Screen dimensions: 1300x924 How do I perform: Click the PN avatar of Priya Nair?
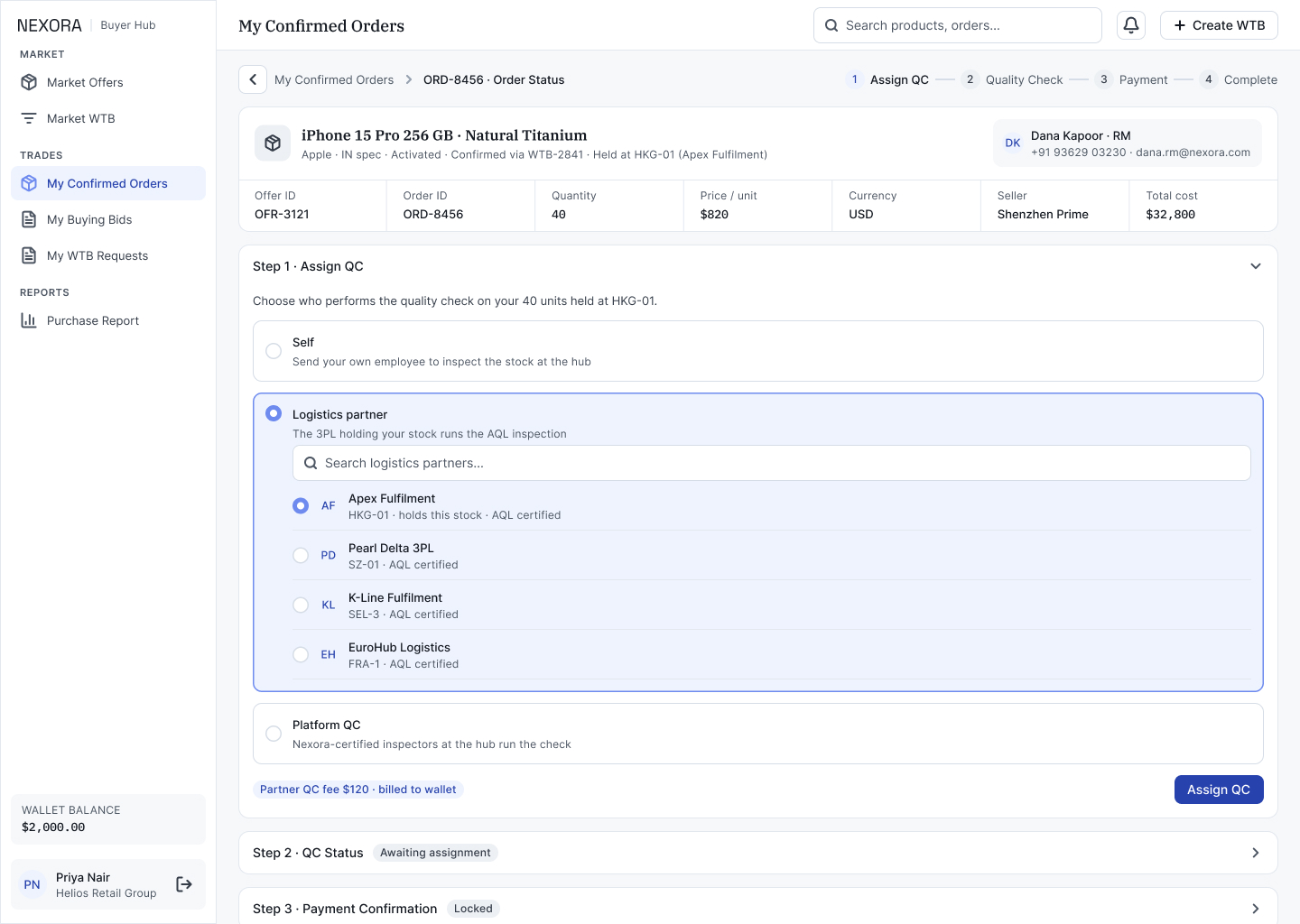(x=32, y=884)
